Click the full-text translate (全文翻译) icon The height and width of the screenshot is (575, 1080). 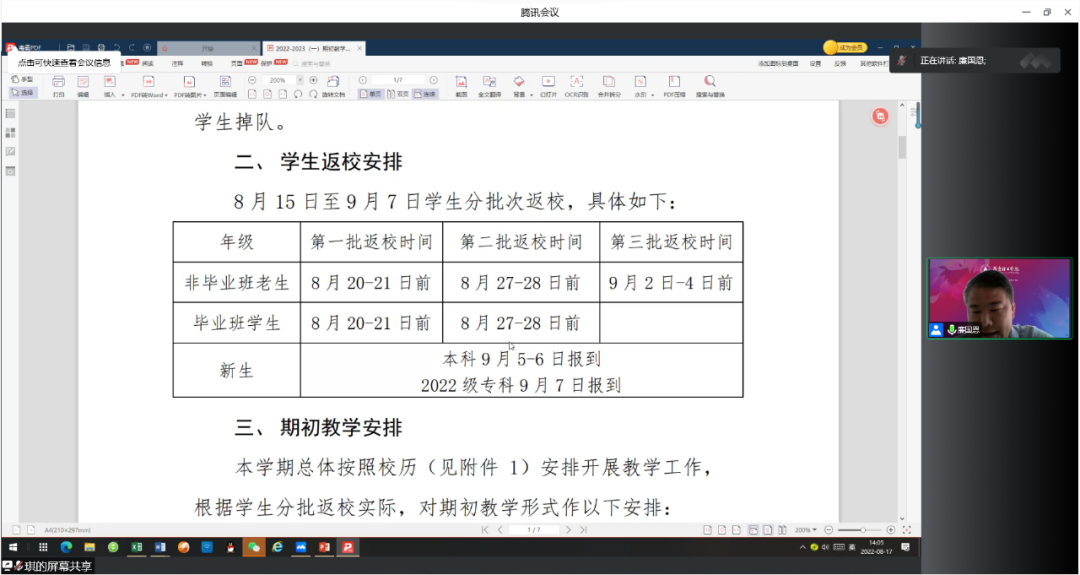pyautogui.click(x=488, y=84)
